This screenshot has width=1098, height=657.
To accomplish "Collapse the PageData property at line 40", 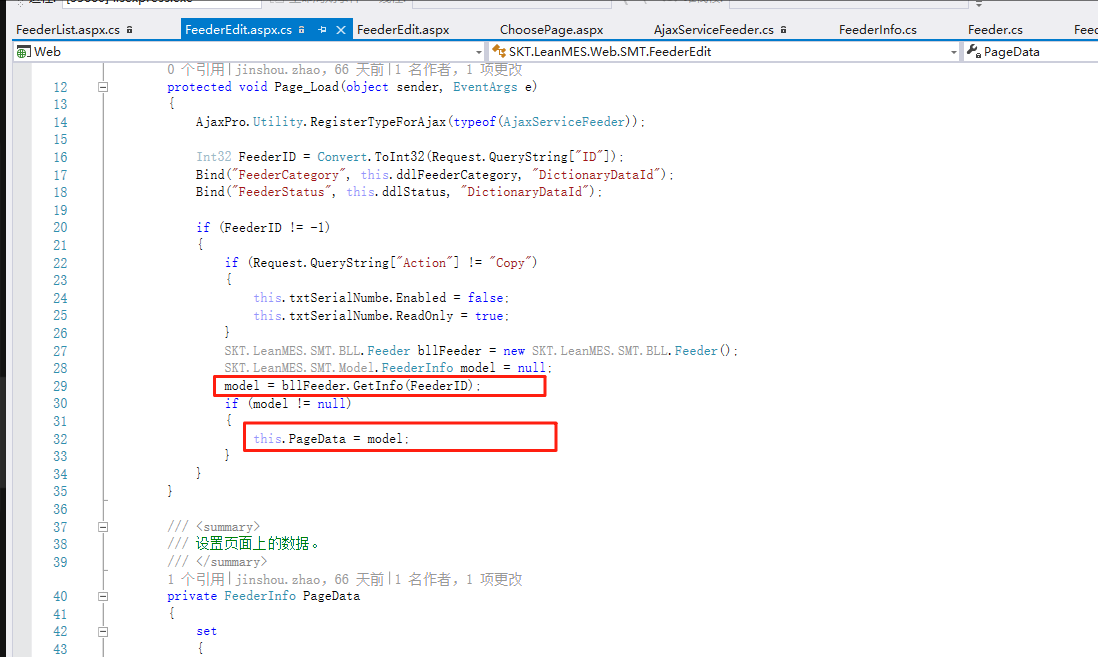I will tap(103, 596).
